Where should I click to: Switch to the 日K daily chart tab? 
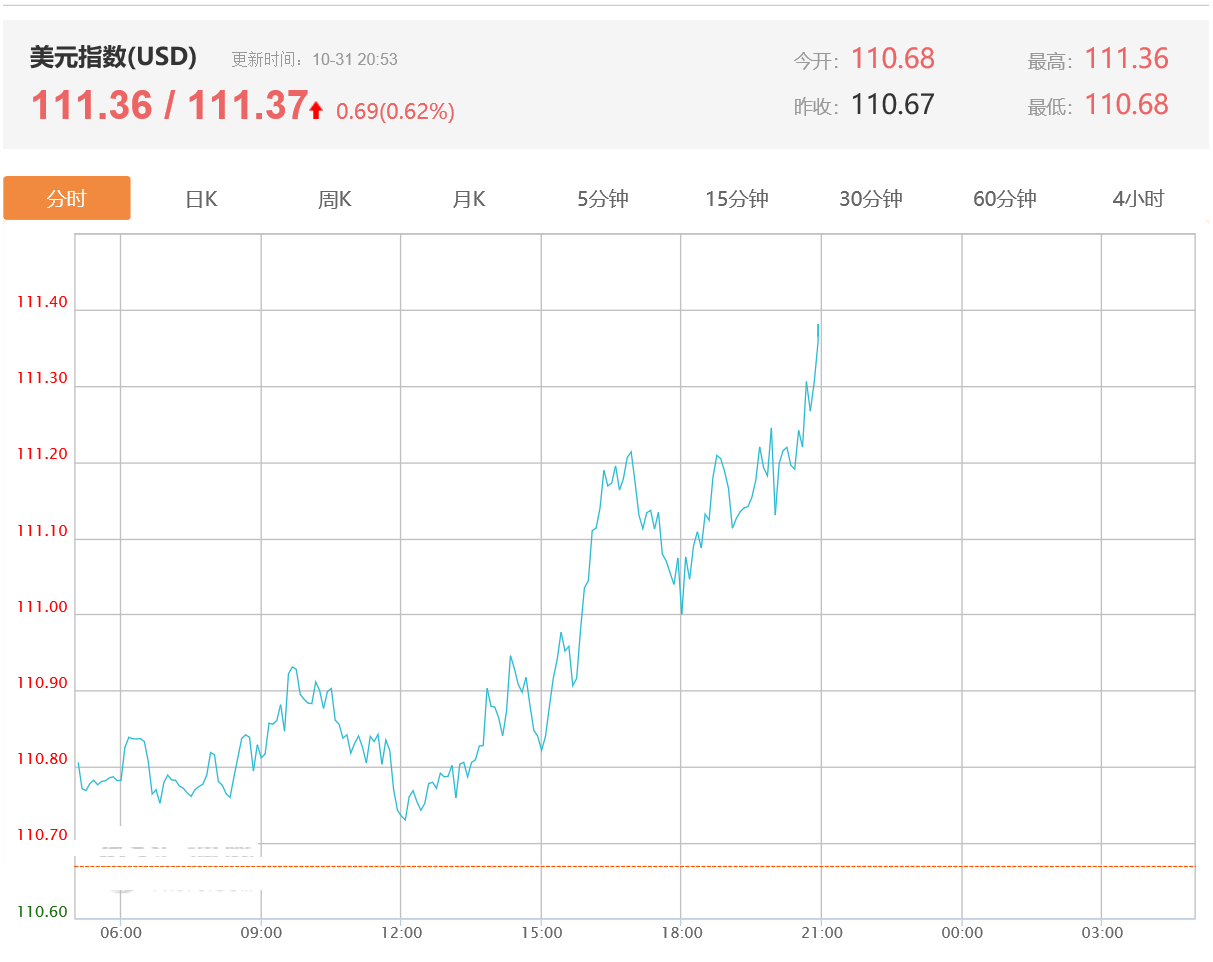pyautogui.click(x=201, y=199)
